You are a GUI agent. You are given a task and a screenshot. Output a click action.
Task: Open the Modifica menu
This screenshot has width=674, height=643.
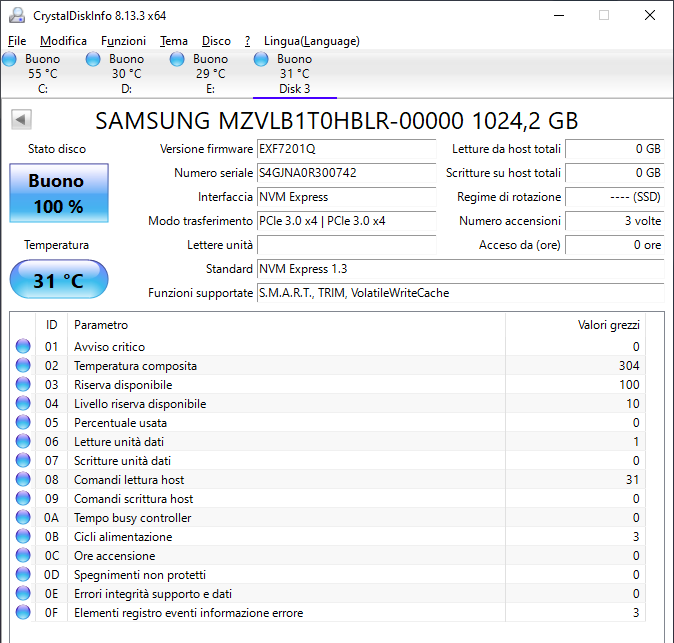pos(63,41)
